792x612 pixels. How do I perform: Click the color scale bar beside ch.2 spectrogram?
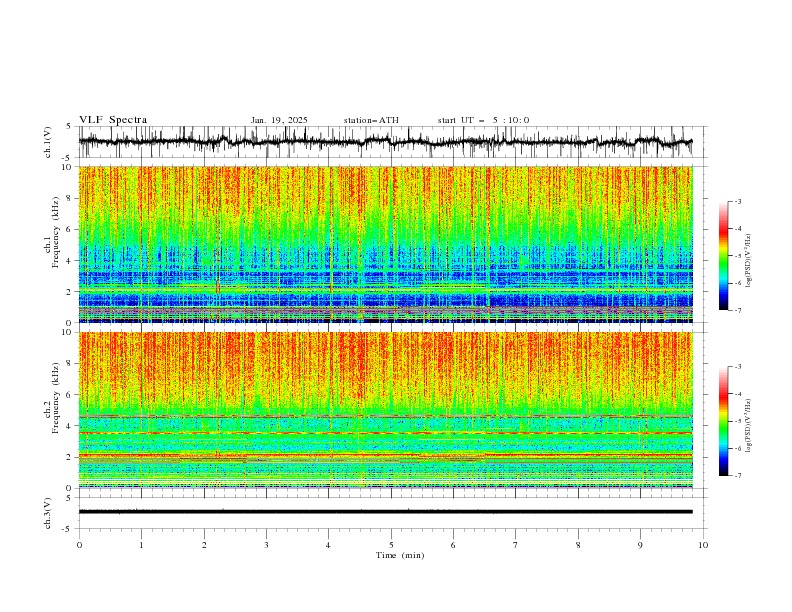click(723, 421)
